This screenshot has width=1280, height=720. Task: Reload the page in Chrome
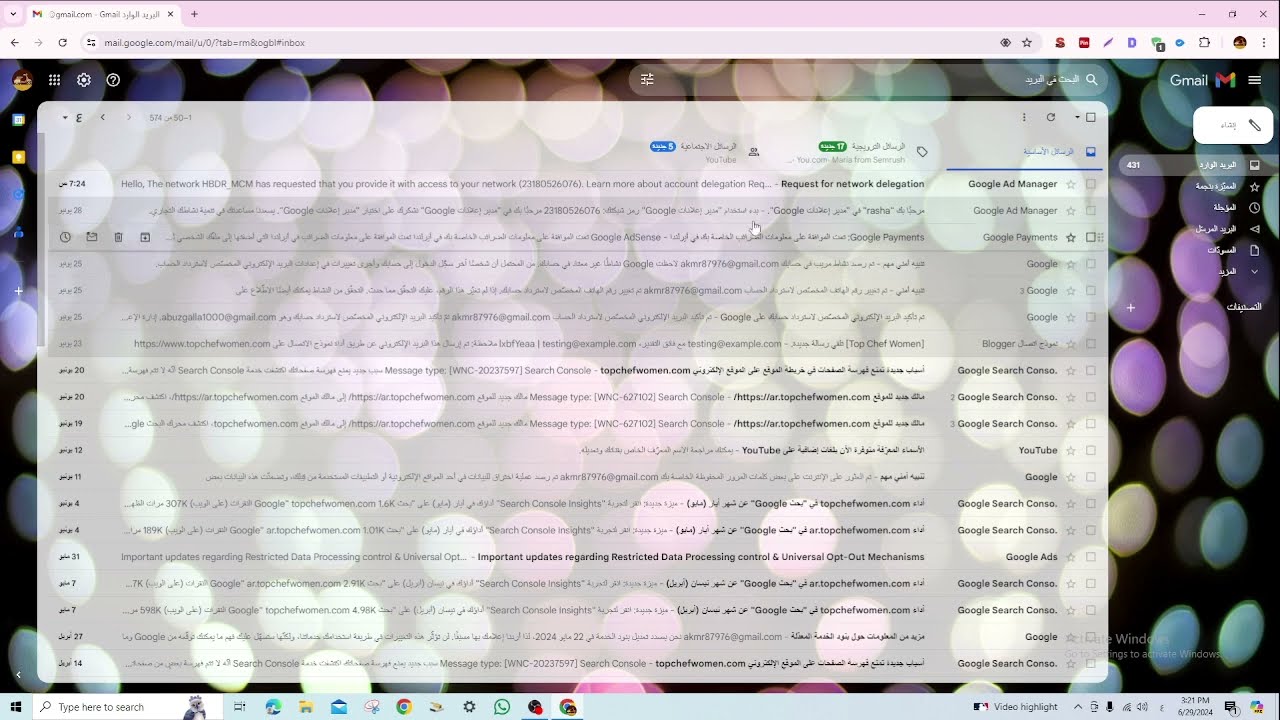pyautogui.click(x=62, y=43)
